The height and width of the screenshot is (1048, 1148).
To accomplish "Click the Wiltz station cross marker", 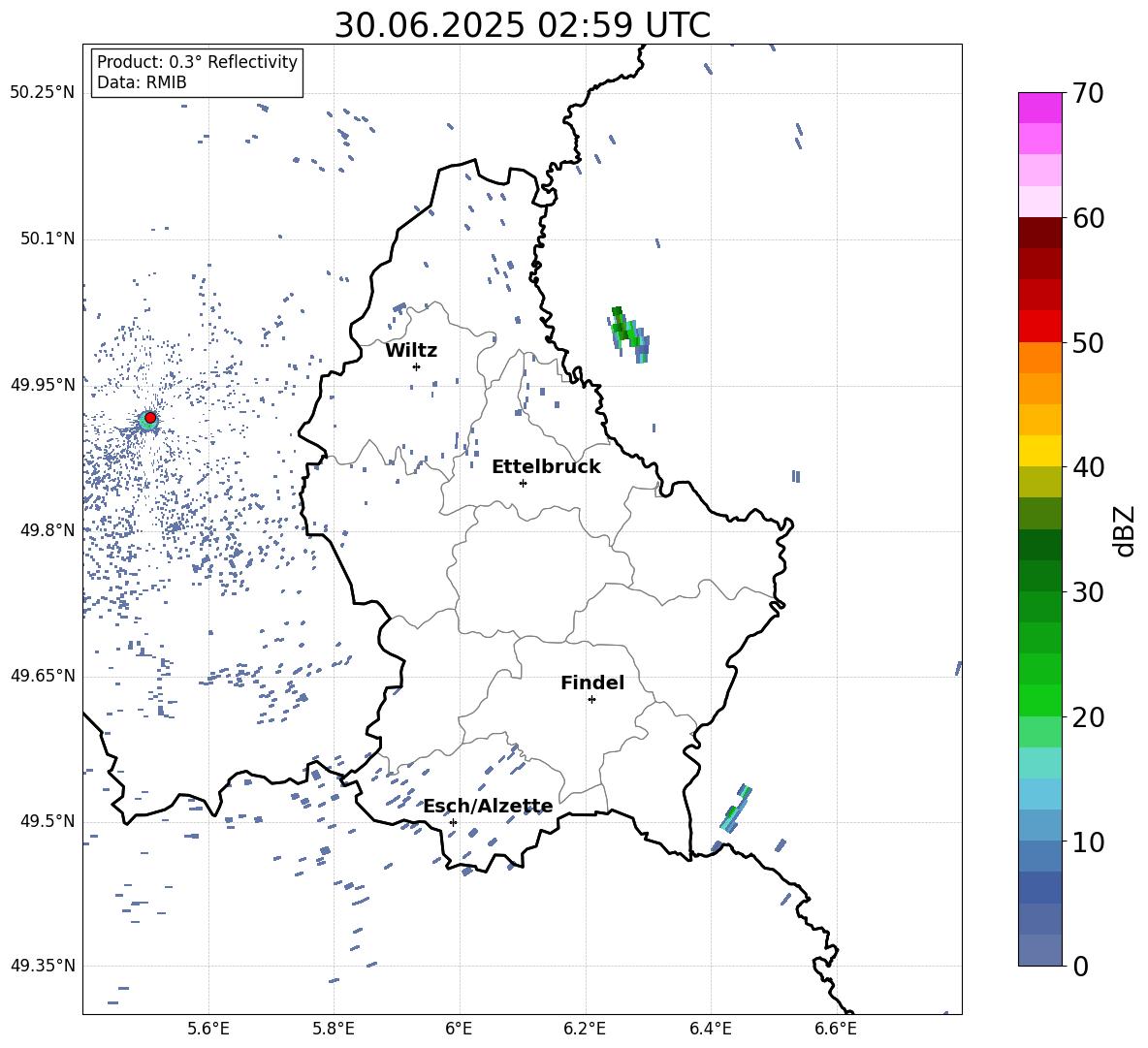I will (416, 366).
